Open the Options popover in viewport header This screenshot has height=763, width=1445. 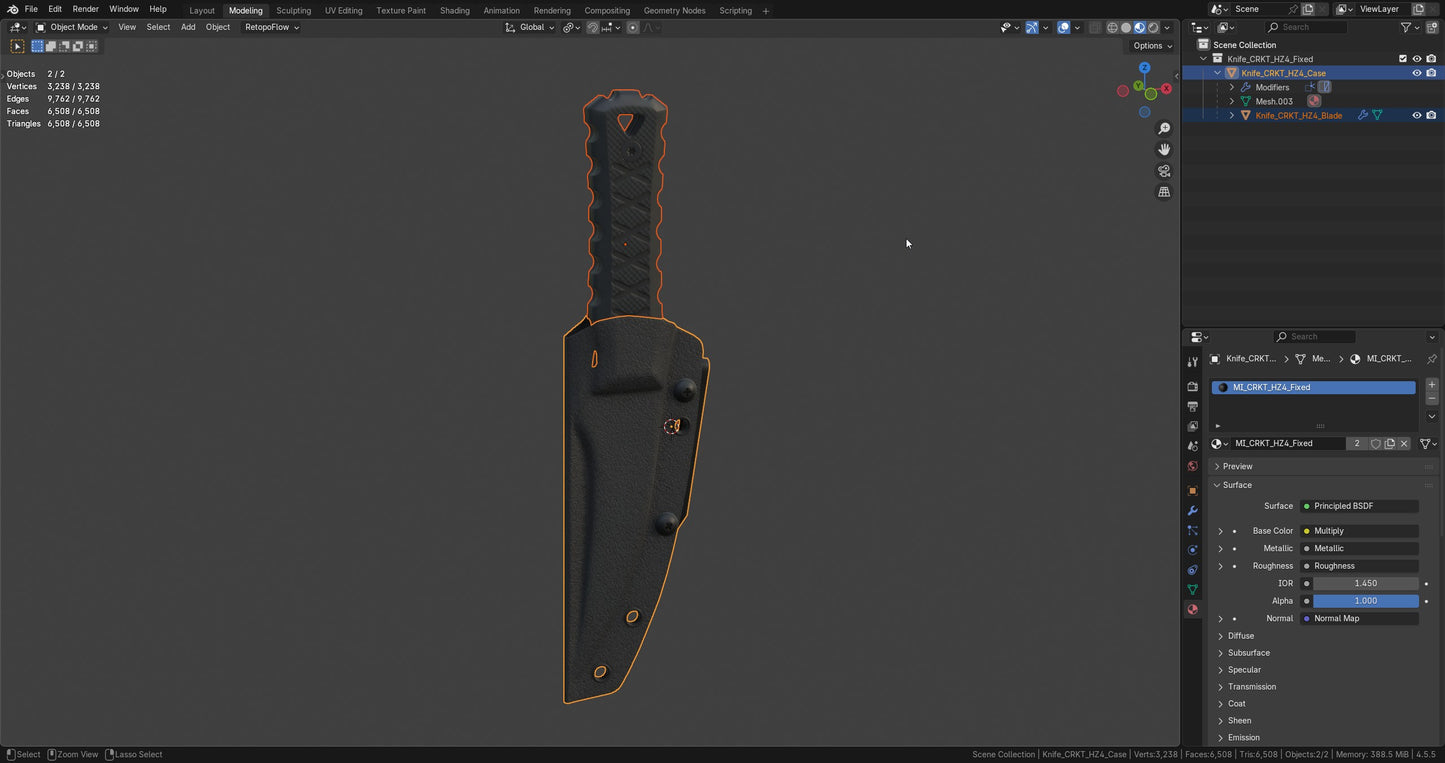pyautogui.click(x=1150, y=45)
